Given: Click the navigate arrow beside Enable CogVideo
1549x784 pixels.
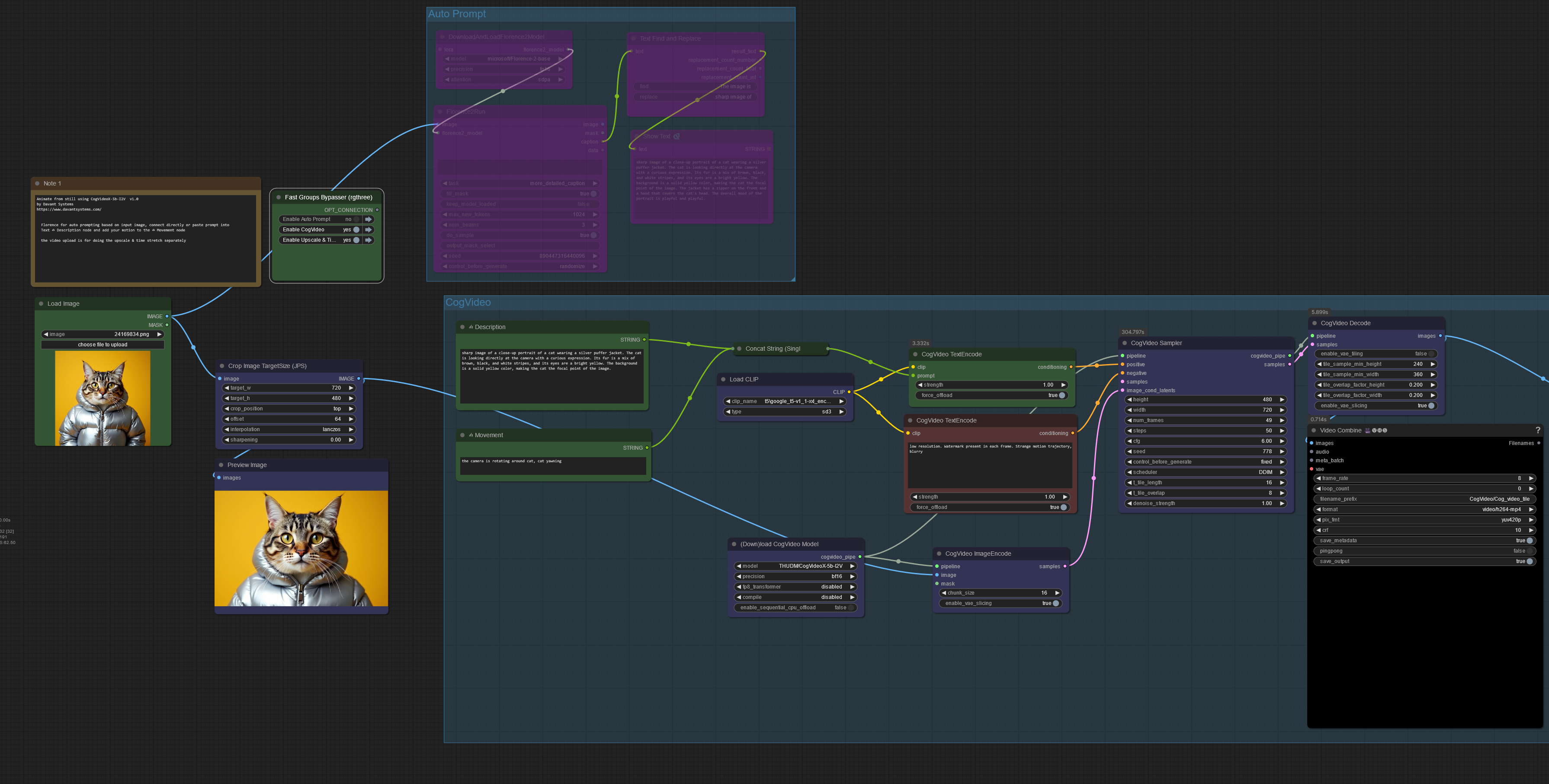Looking at the screenshot, I should [369, 230].
